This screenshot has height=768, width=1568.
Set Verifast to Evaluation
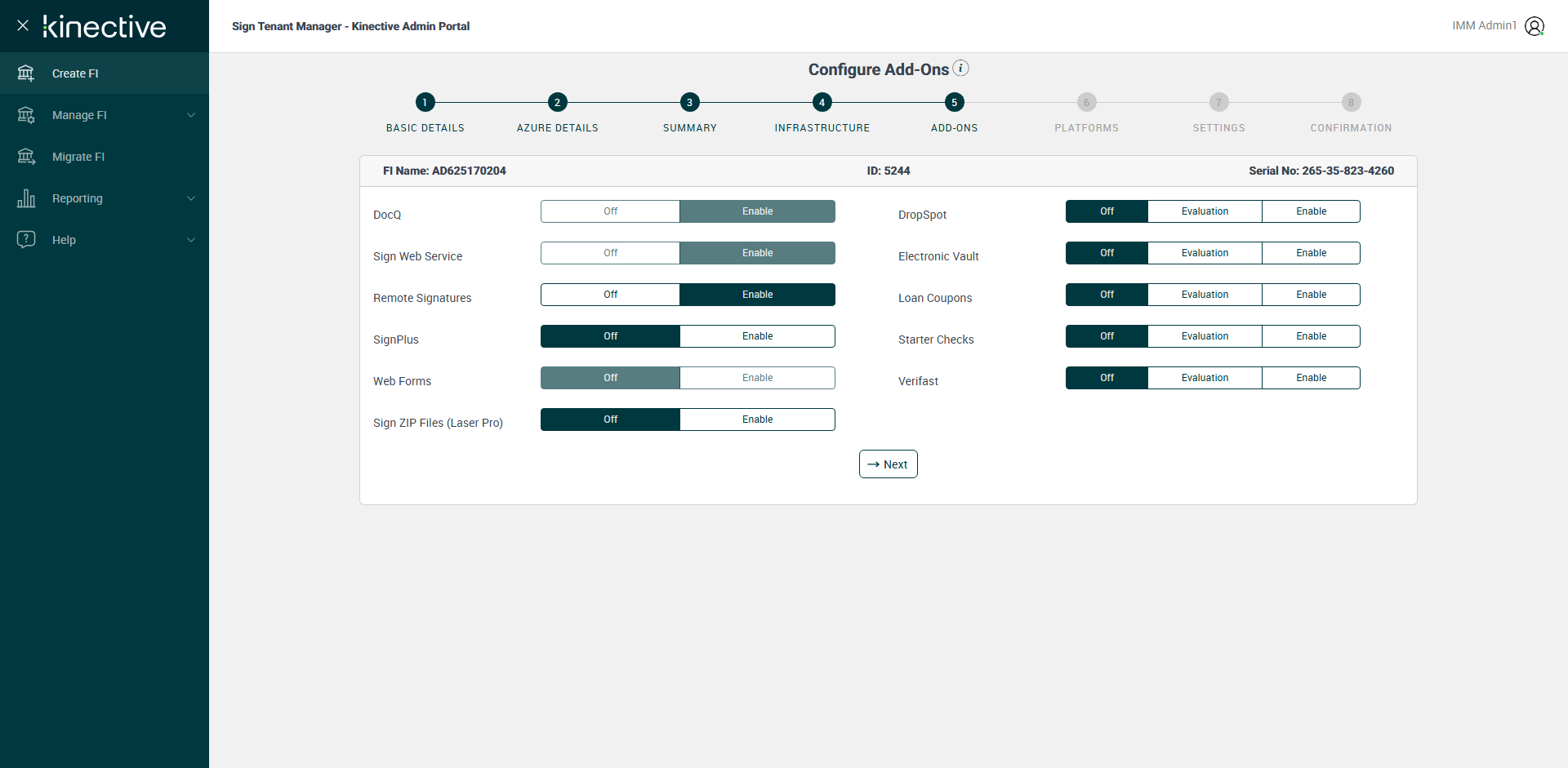pos(1205,378)
